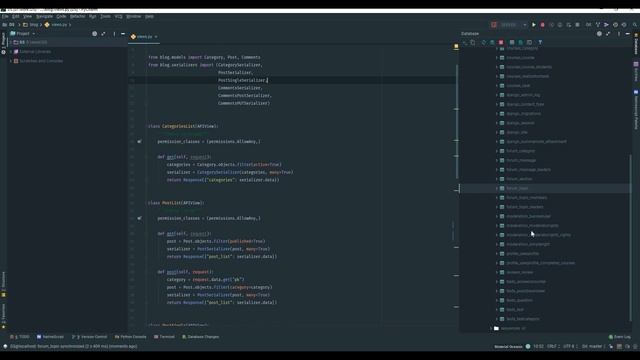This screenshot has height=360, width=640.
Task: Select the views.py editor tab
Action: tap(144, 37)
